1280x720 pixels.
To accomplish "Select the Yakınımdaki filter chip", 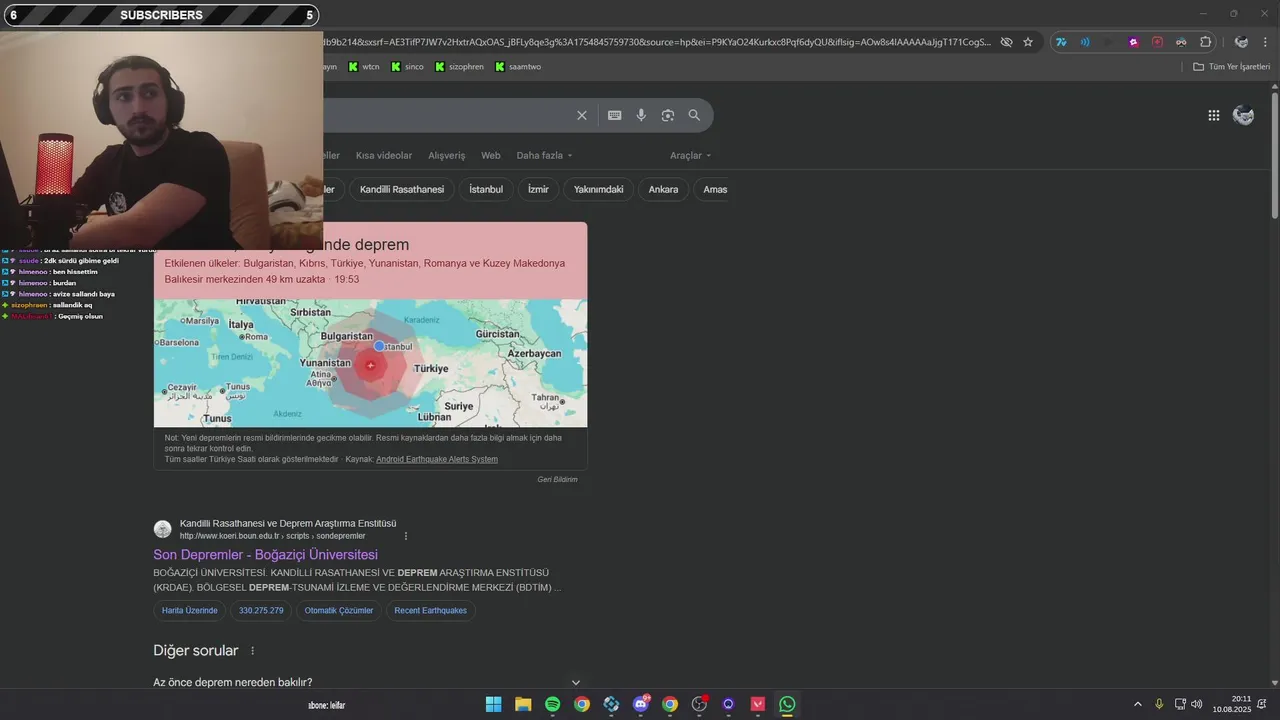I will point(599,189).
